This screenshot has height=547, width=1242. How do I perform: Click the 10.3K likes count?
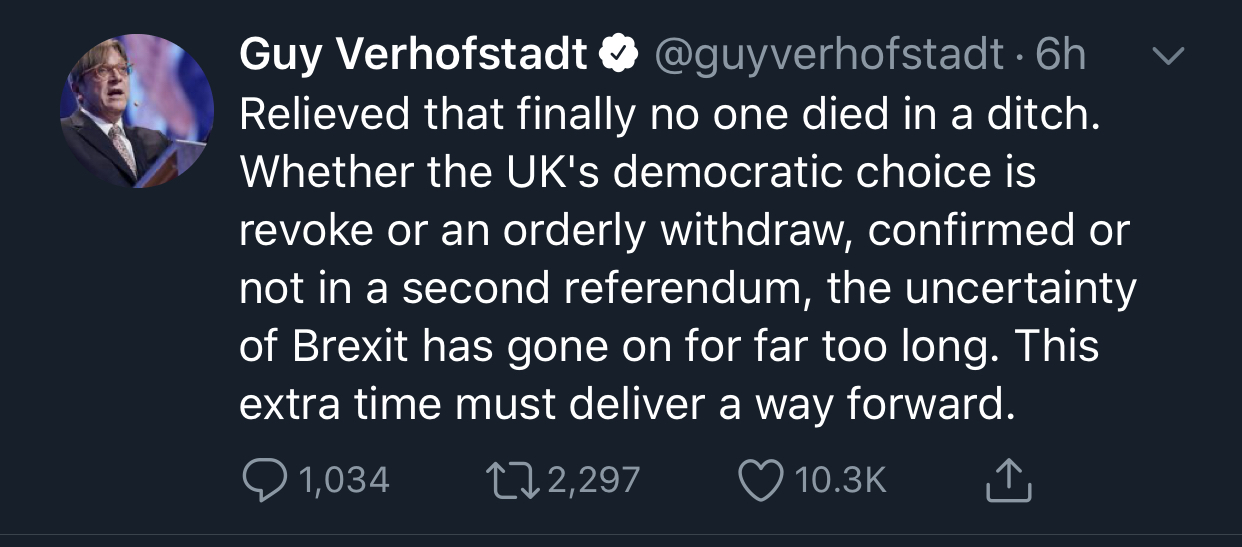click(841, 481)
